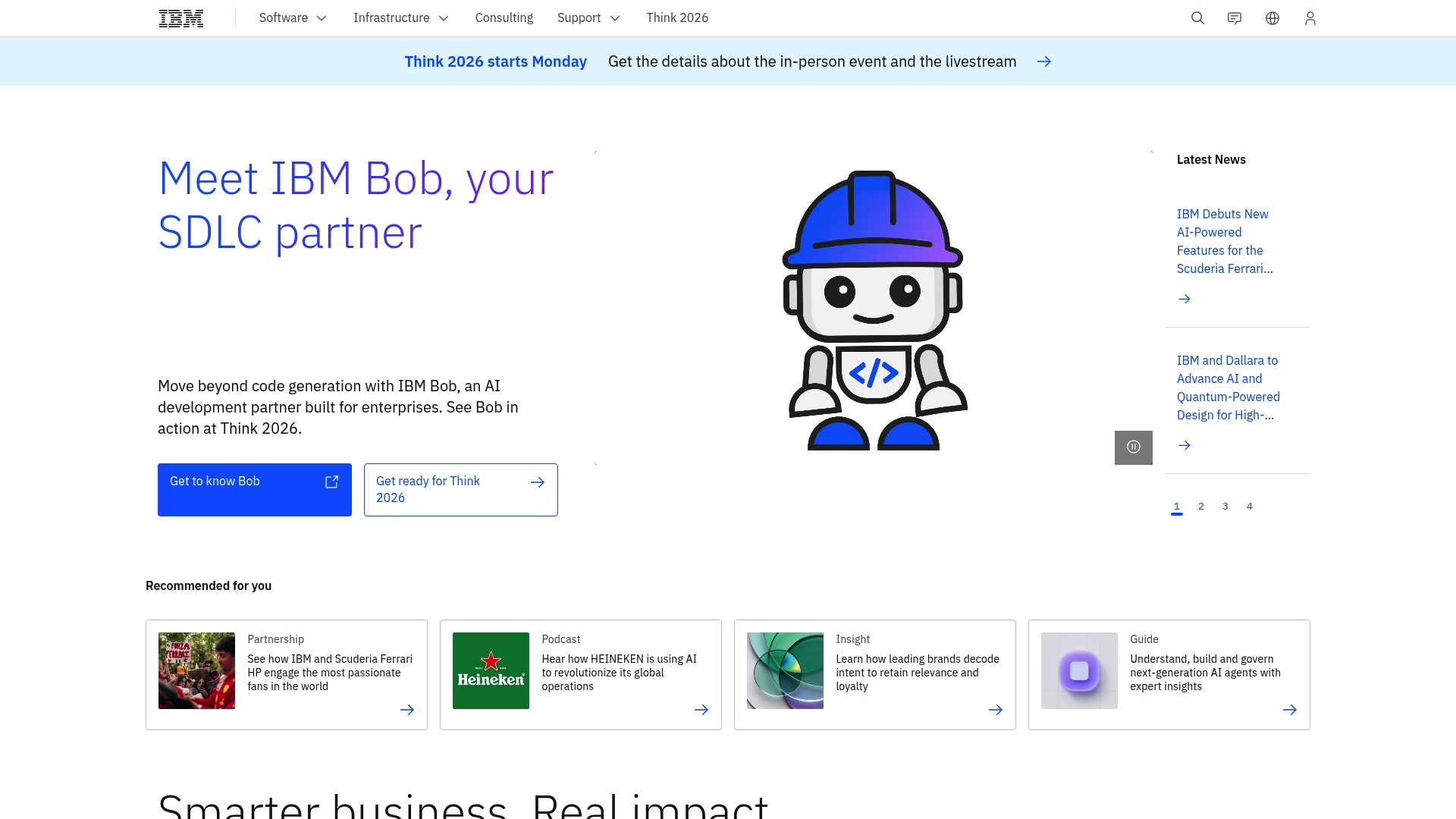Expand the Support menu
Screen dimensions: 1456x819
tap(588, 18)
